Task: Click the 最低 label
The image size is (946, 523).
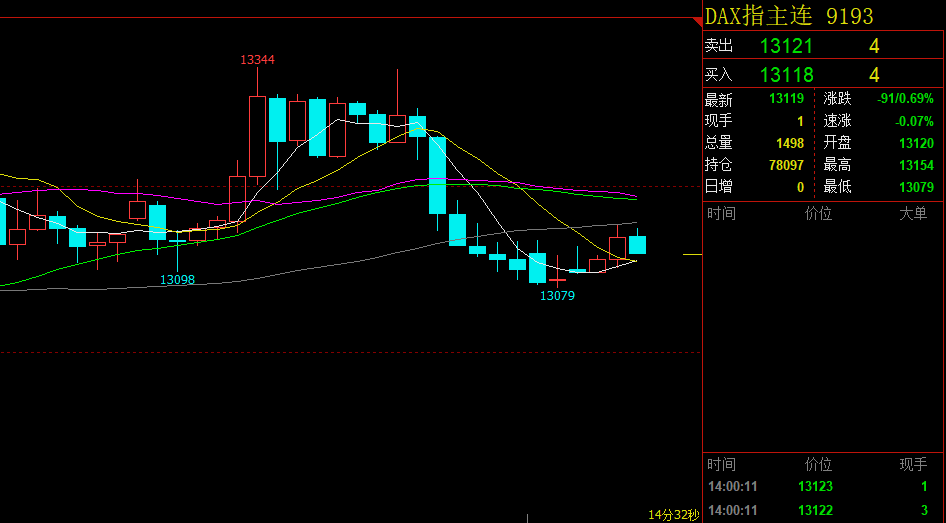Action: coord(837,187)
